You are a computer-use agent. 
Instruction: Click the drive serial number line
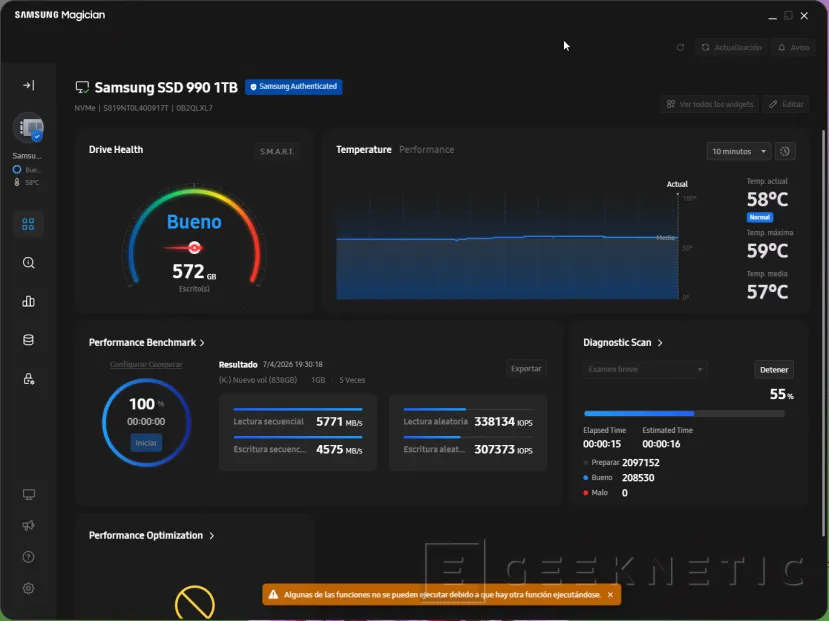[143, 108]
